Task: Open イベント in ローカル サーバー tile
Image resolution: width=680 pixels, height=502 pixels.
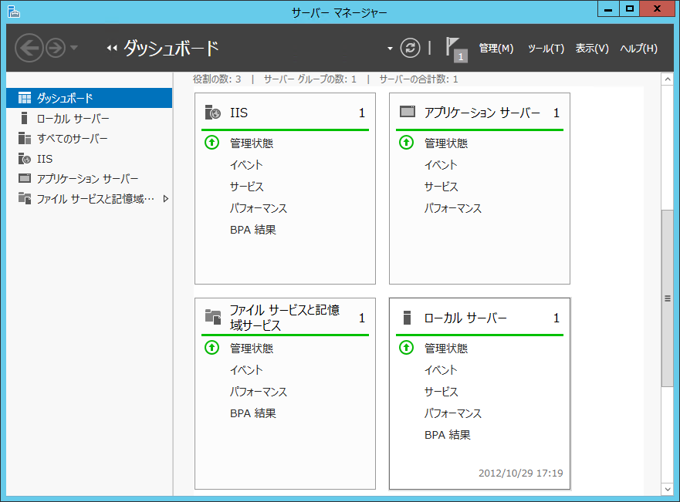Action: click(441, 370)
